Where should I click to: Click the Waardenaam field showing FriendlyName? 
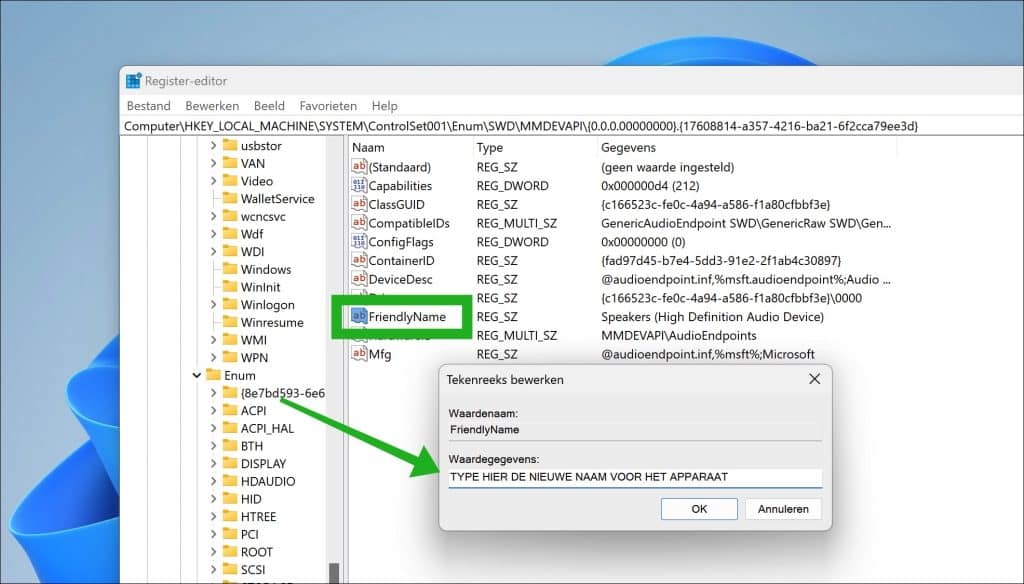tap(635, 430)
